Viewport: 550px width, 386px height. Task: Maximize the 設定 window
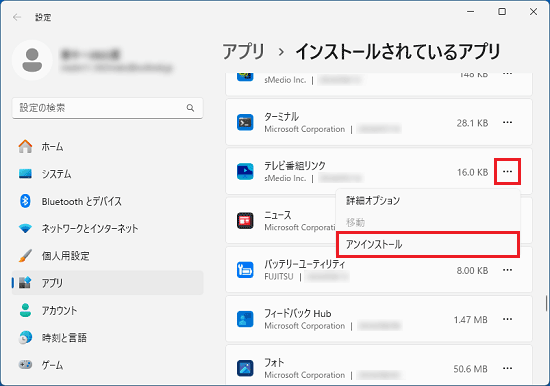click(502, 12)
